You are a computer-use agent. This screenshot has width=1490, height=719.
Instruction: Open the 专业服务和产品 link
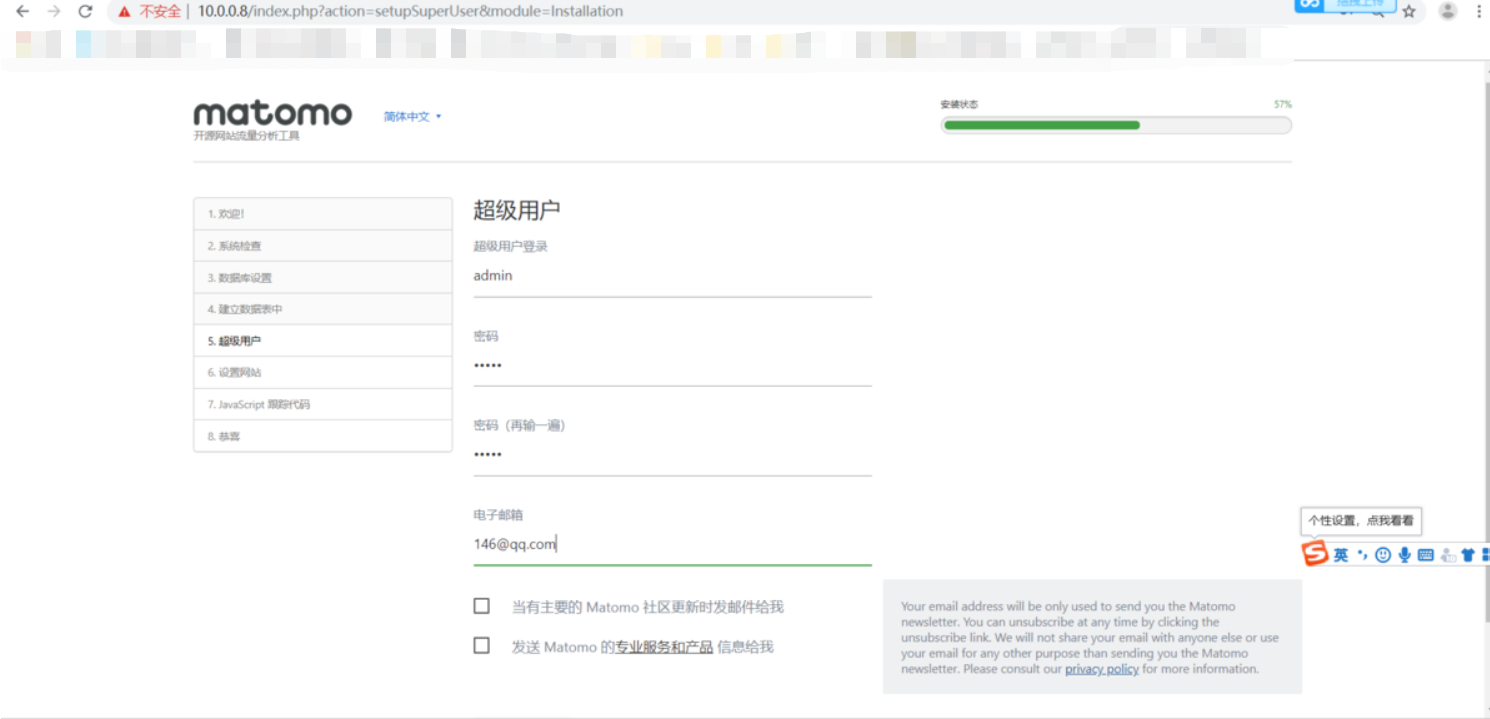tap(664, 647)
